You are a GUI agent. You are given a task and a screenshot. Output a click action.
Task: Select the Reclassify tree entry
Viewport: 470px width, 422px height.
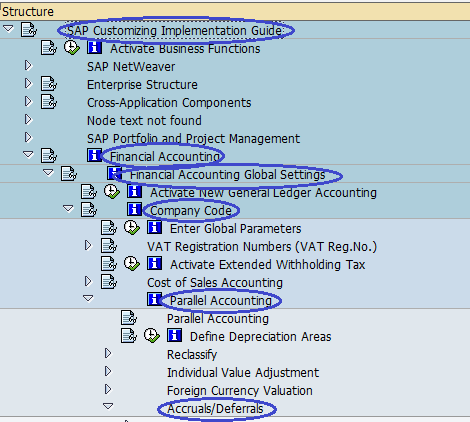pos(192,355)
